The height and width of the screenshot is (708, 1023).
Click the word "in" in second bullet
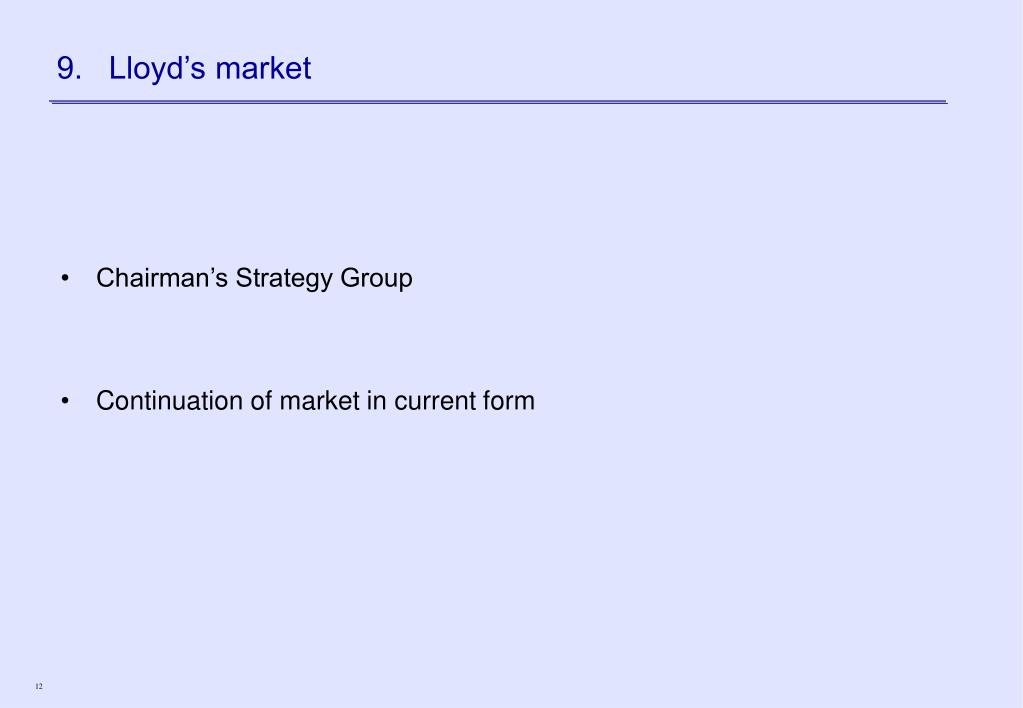tap(376, 401)
